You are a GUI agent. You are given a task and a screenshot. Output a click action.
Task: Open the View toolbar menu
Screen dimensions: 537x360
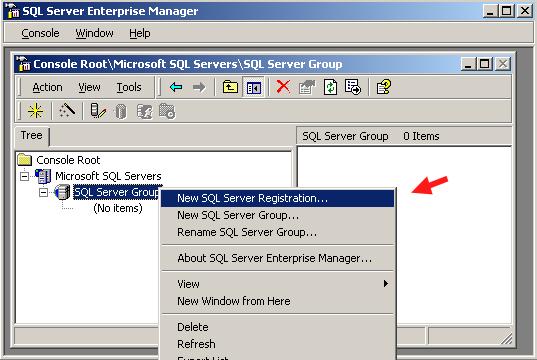pyautogui.click(x=89, y=87)
